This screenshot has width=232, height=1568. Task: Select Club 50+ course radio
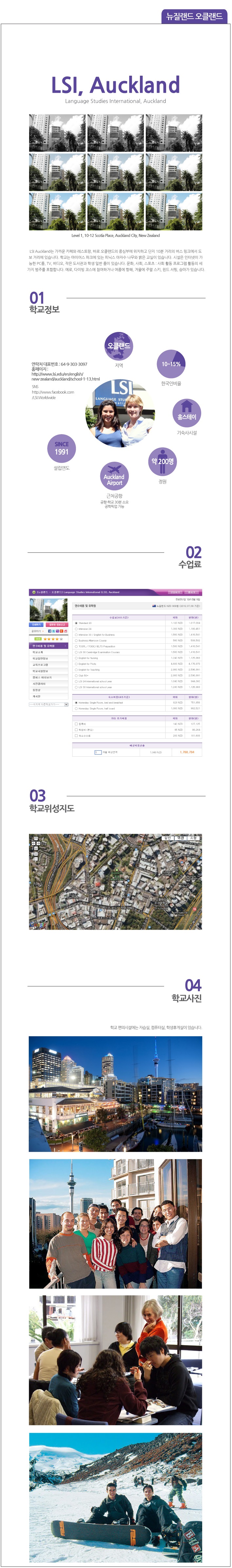[76, 675]
